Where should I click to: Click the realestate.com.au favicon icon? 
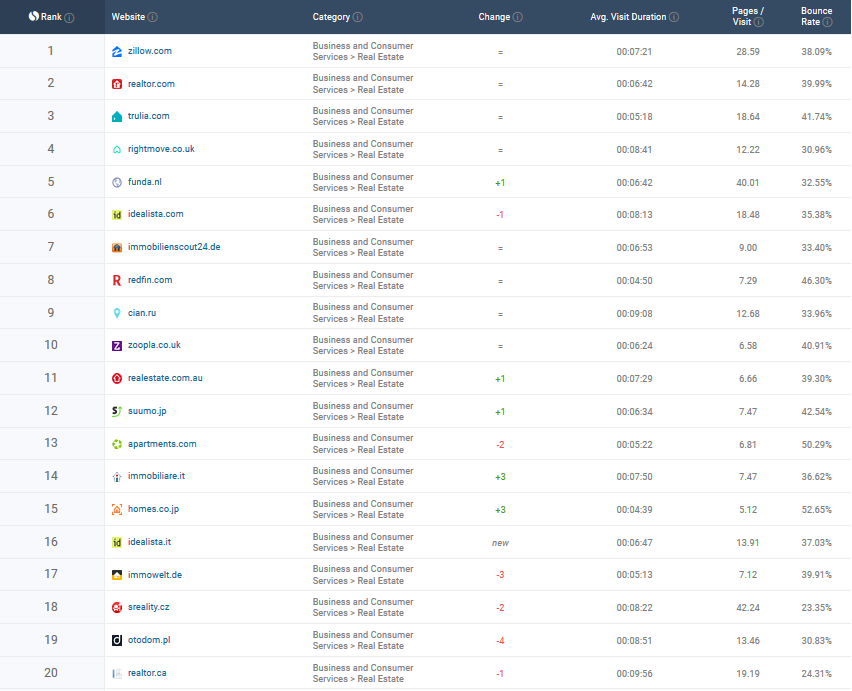(x=117, y=379)
